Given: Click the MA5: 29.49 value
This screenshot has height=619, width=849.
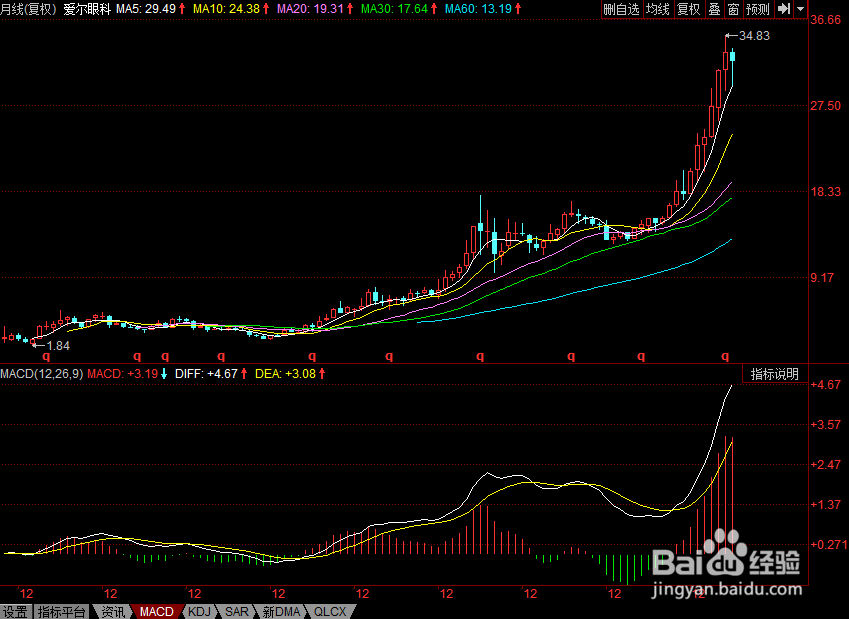Looking at the screenshot, I should pyautogui.click(x=146, y=9).
